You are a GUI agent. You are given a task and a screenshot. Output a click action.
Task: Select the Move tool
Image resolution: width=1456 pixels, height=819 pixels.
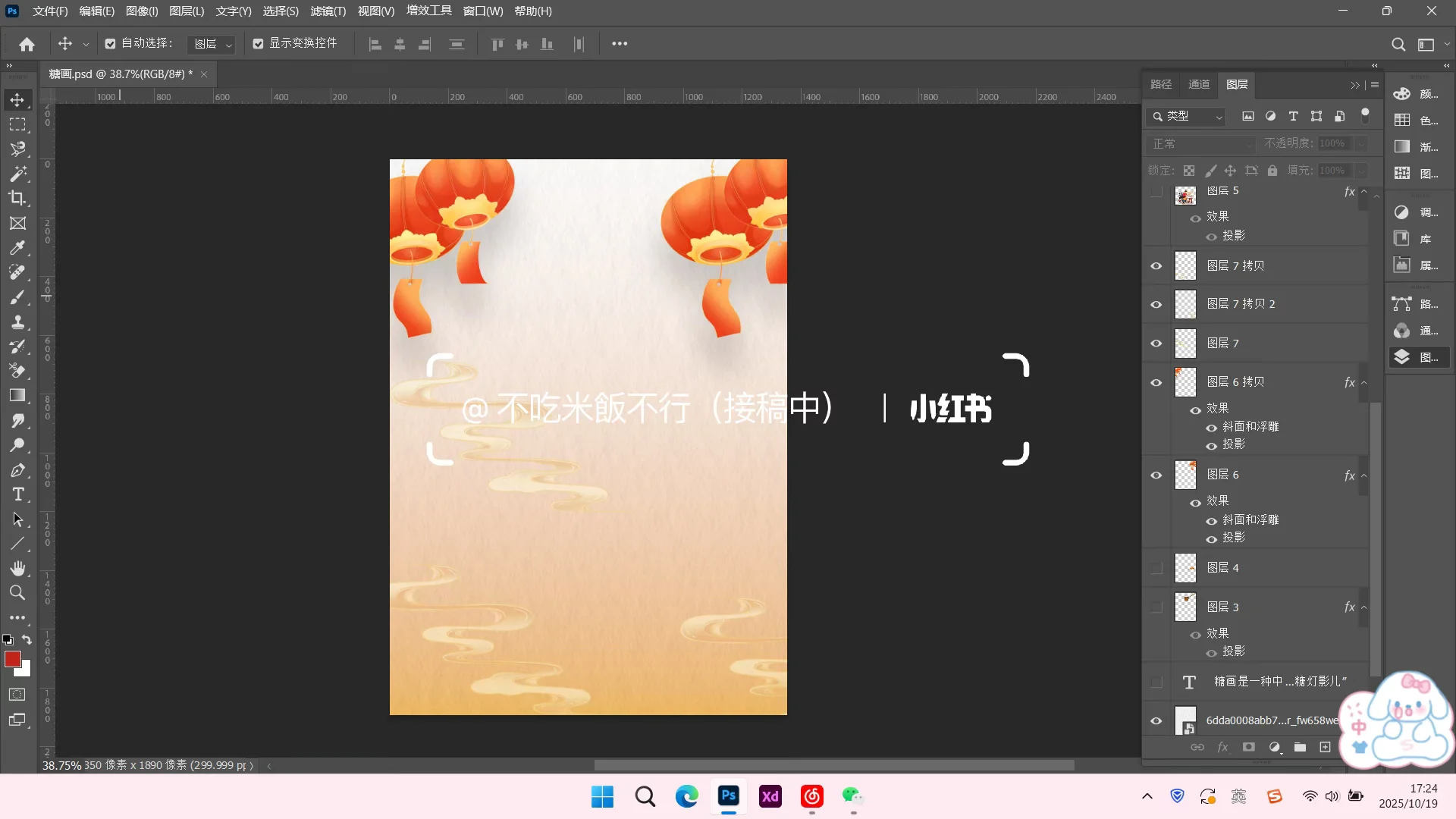(x=18, y=99)
